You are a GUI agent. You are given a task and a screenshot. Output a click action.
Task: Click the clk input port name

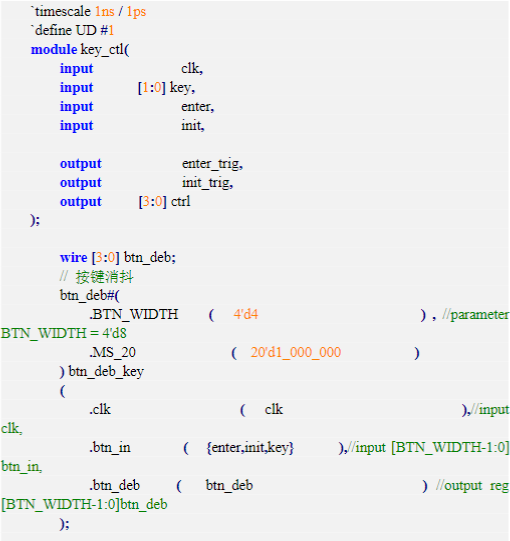[192, 69]
